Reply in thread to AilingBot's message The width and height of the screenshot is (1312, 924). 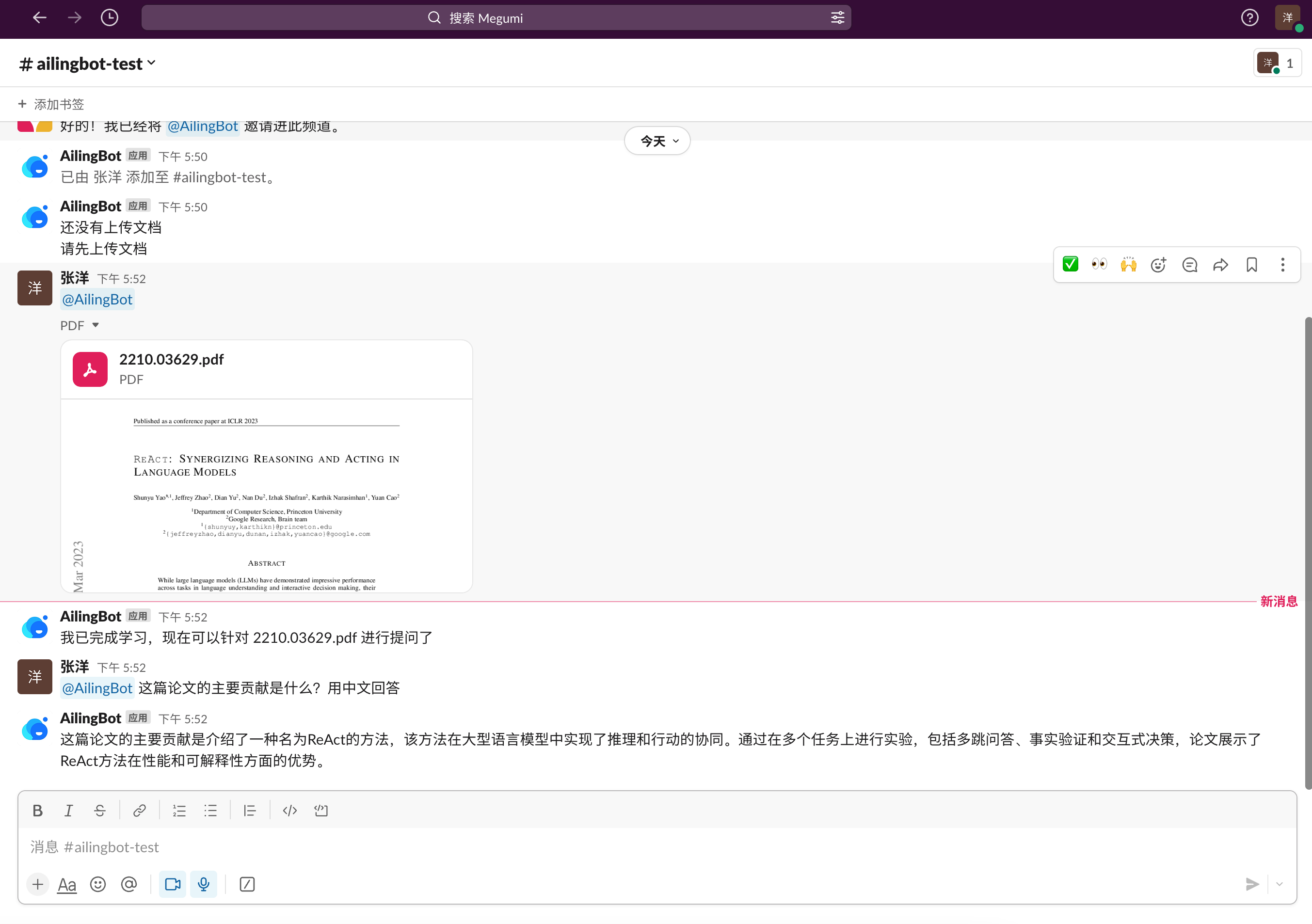point(1189,265)
